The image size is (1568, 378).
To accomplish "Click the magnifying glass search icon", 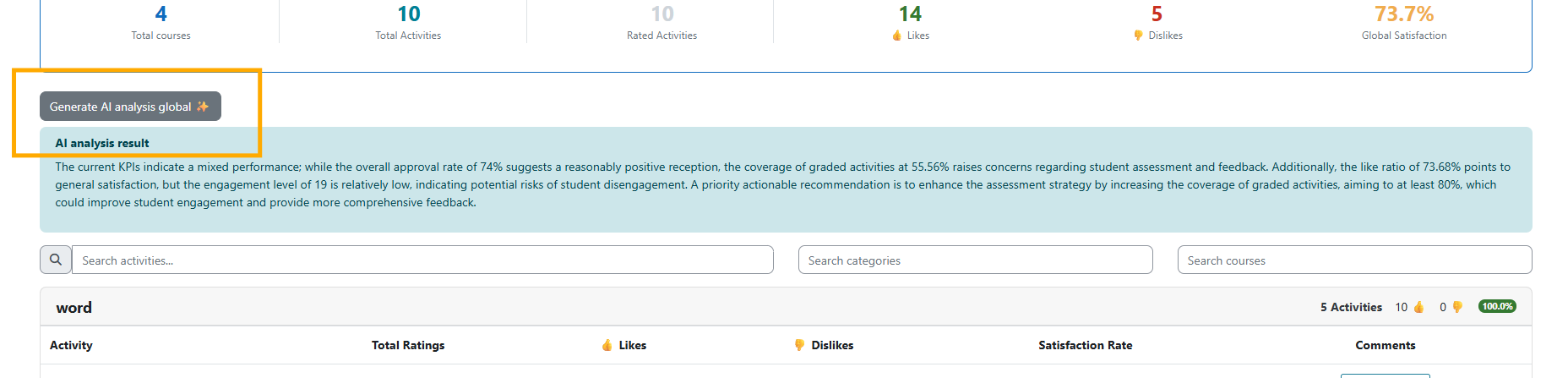I will [x=56, y=260].
